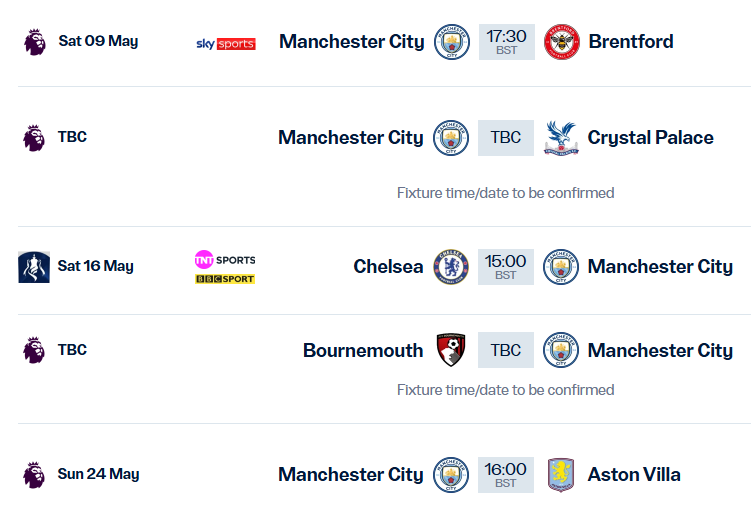Click the BBC Sport broadcaster logo
Screen dimensions: 751x530
point(225,279)
